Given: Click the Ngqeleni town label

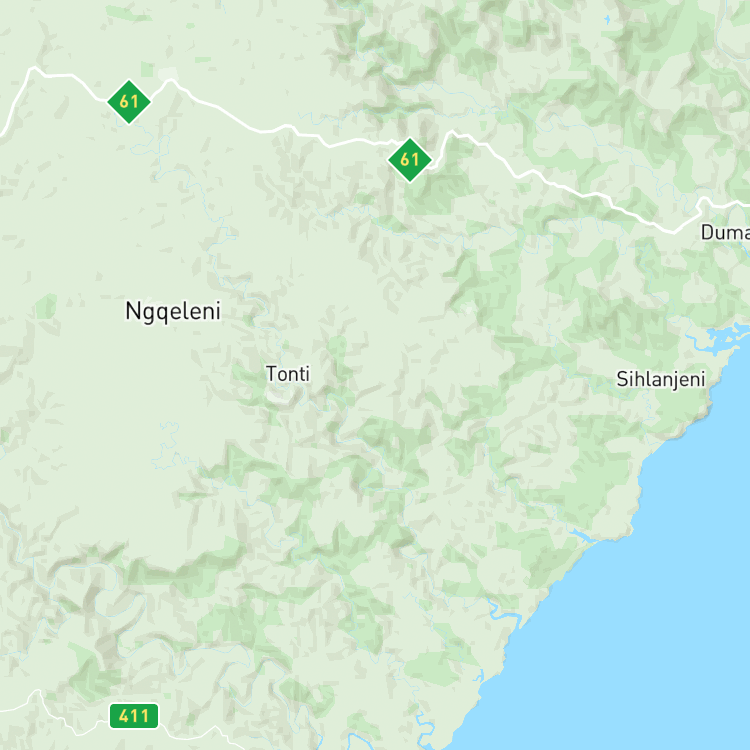Looking at the screenshot, I should [173, 311].
